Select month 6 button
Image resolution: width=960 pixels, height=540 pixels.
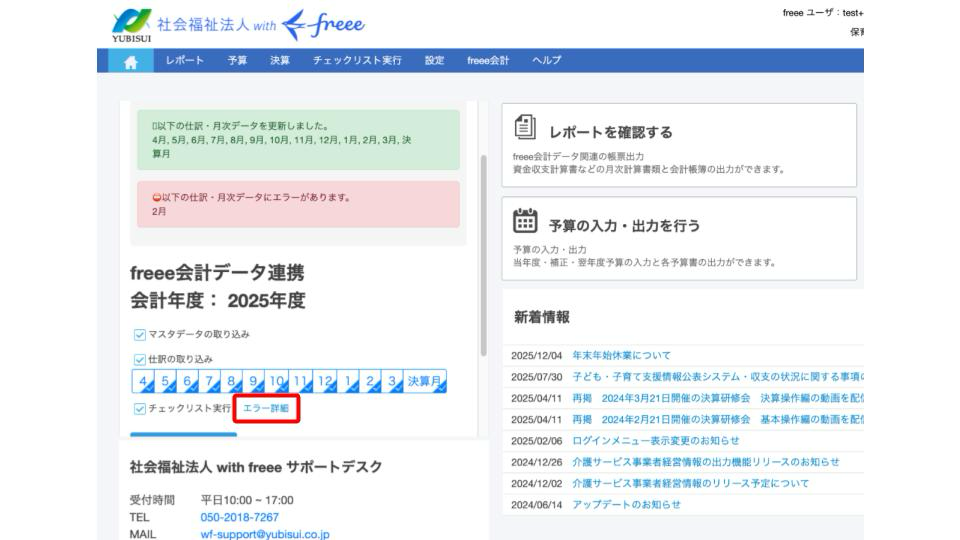click(x=187, y=381)
